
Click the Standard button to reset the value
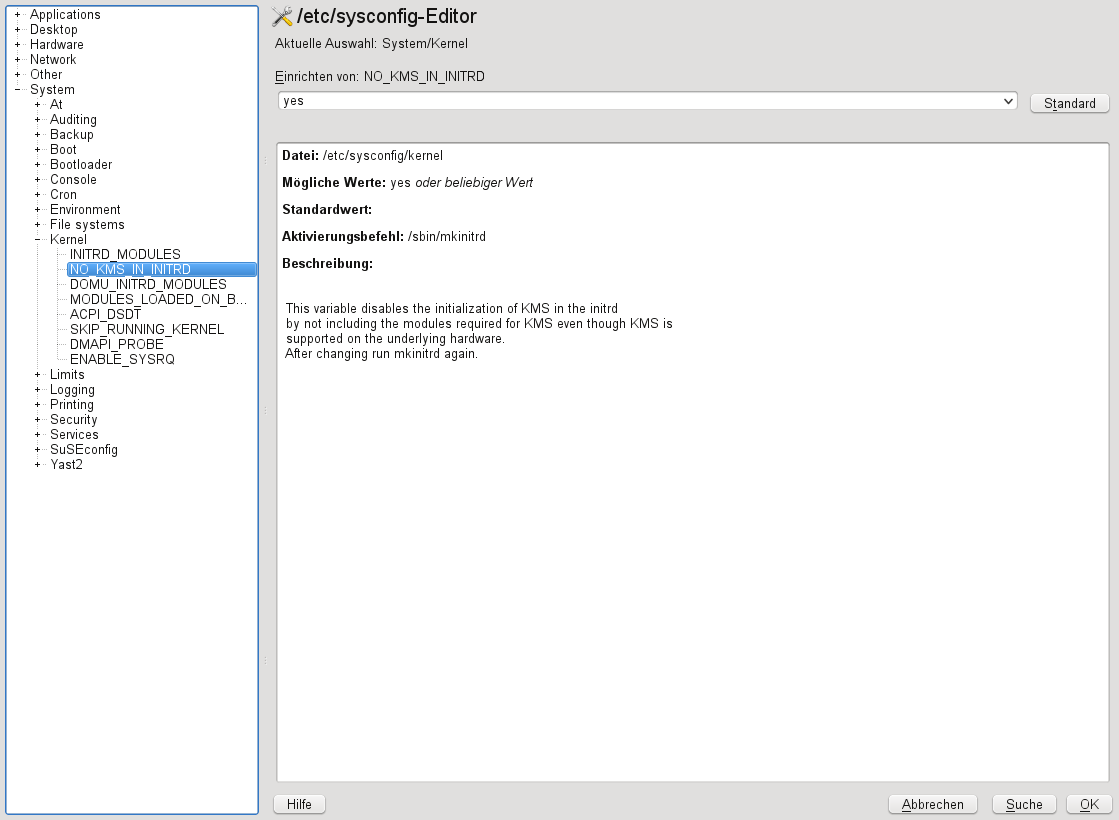click(x=1069, y=104)
